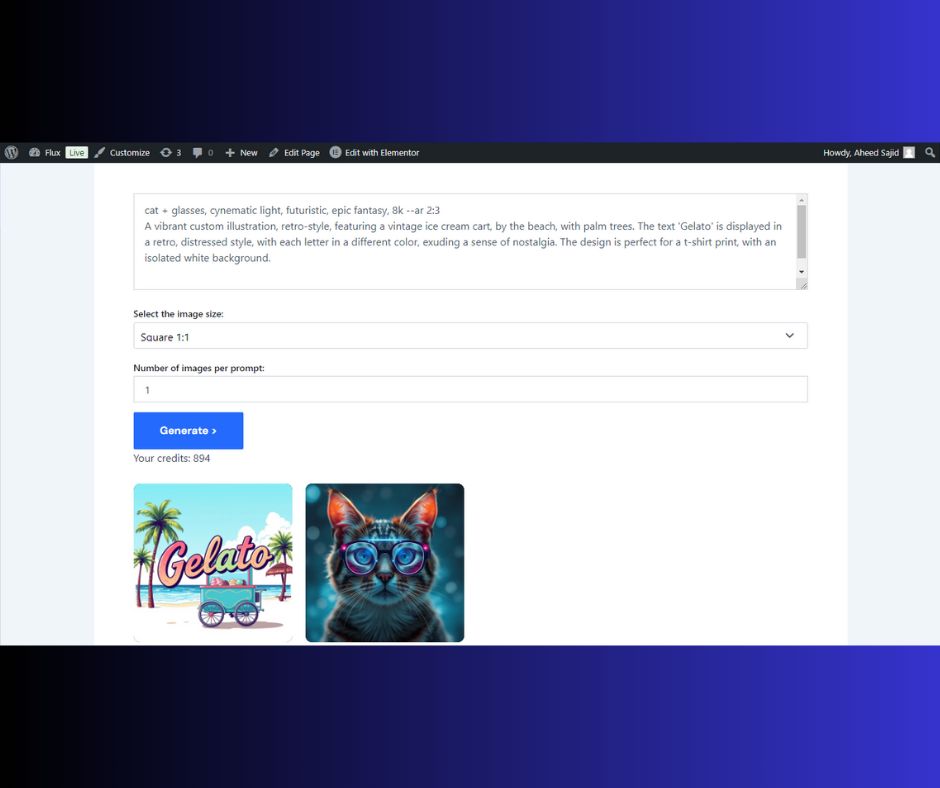Viewport: 940px width, 788px height.
Task: Click the textarea resize handle corner
Action: coord(803,285)
